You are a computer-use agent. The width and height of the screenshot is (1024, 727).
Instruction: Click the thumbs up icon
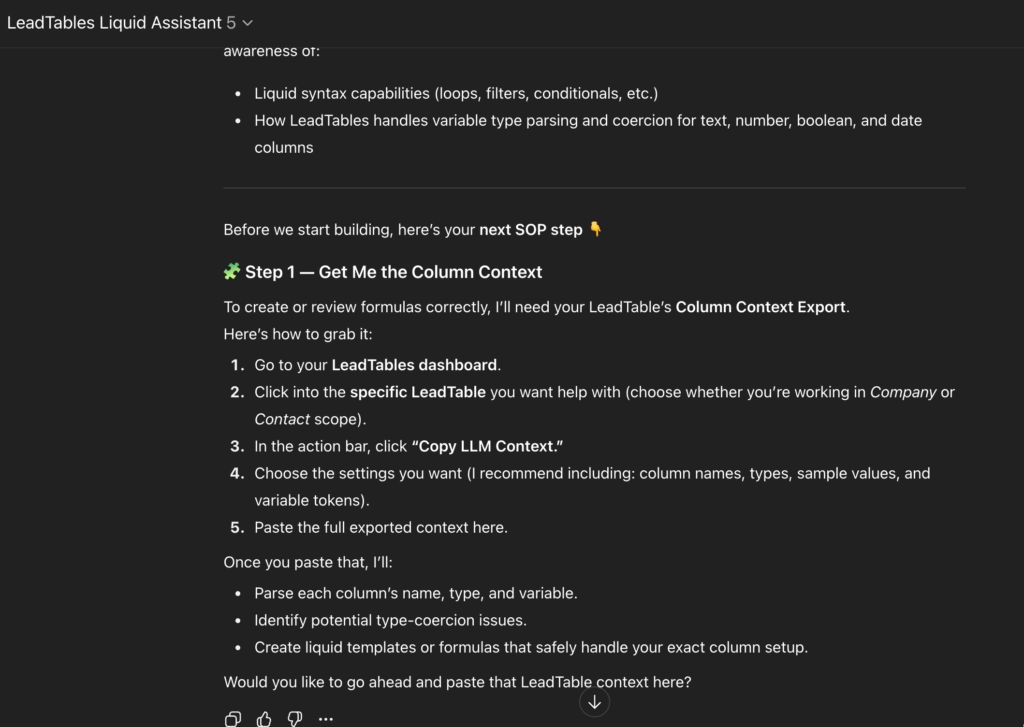[x=264, y=718]
